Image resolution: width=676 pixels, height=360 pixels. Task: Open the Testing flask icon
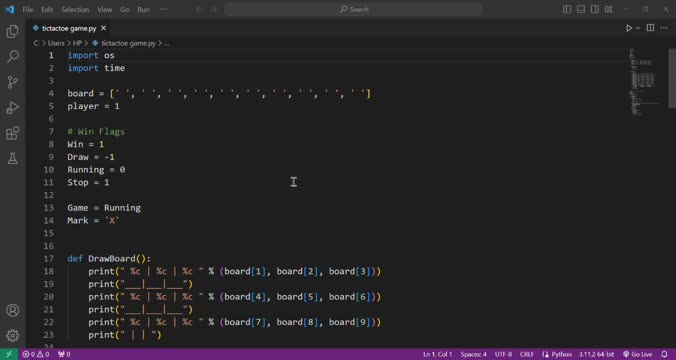13,159
